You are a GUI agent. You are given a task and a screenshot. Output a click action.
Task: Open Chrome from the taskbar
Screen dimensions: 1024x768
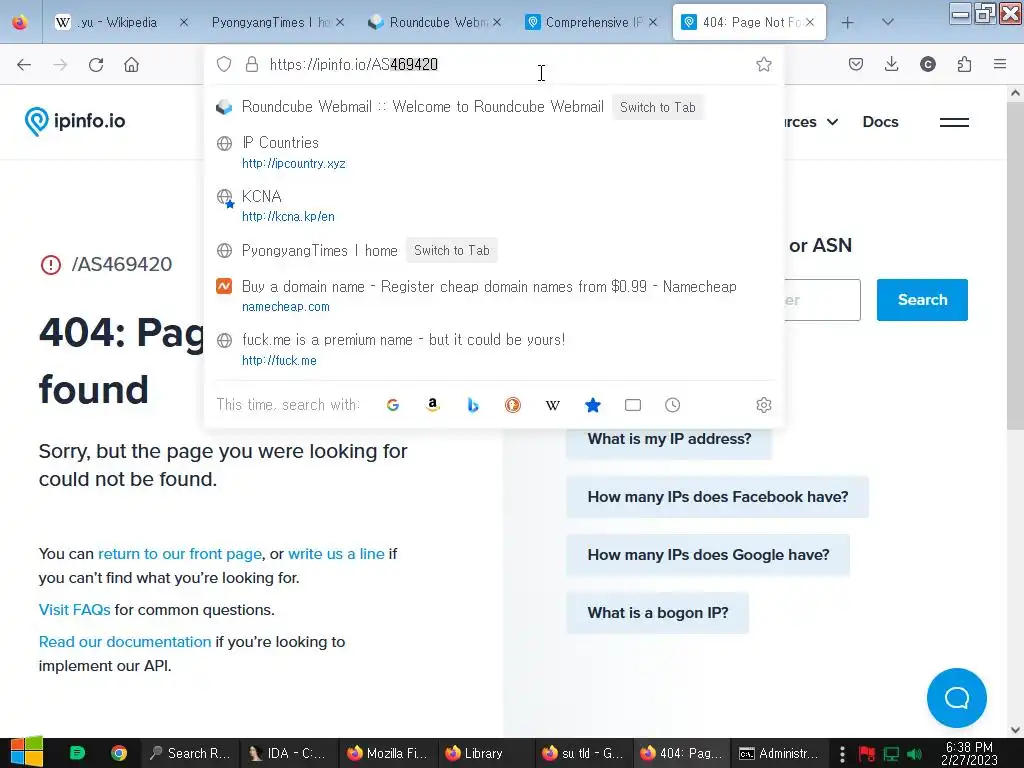[119, 753]
